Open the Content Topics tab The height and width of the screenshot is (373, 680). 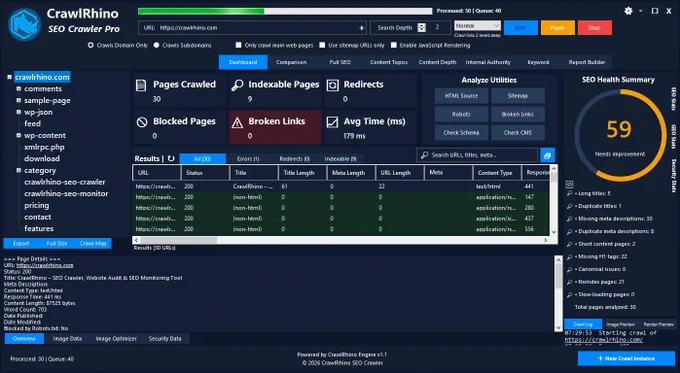tap(389, 62)
